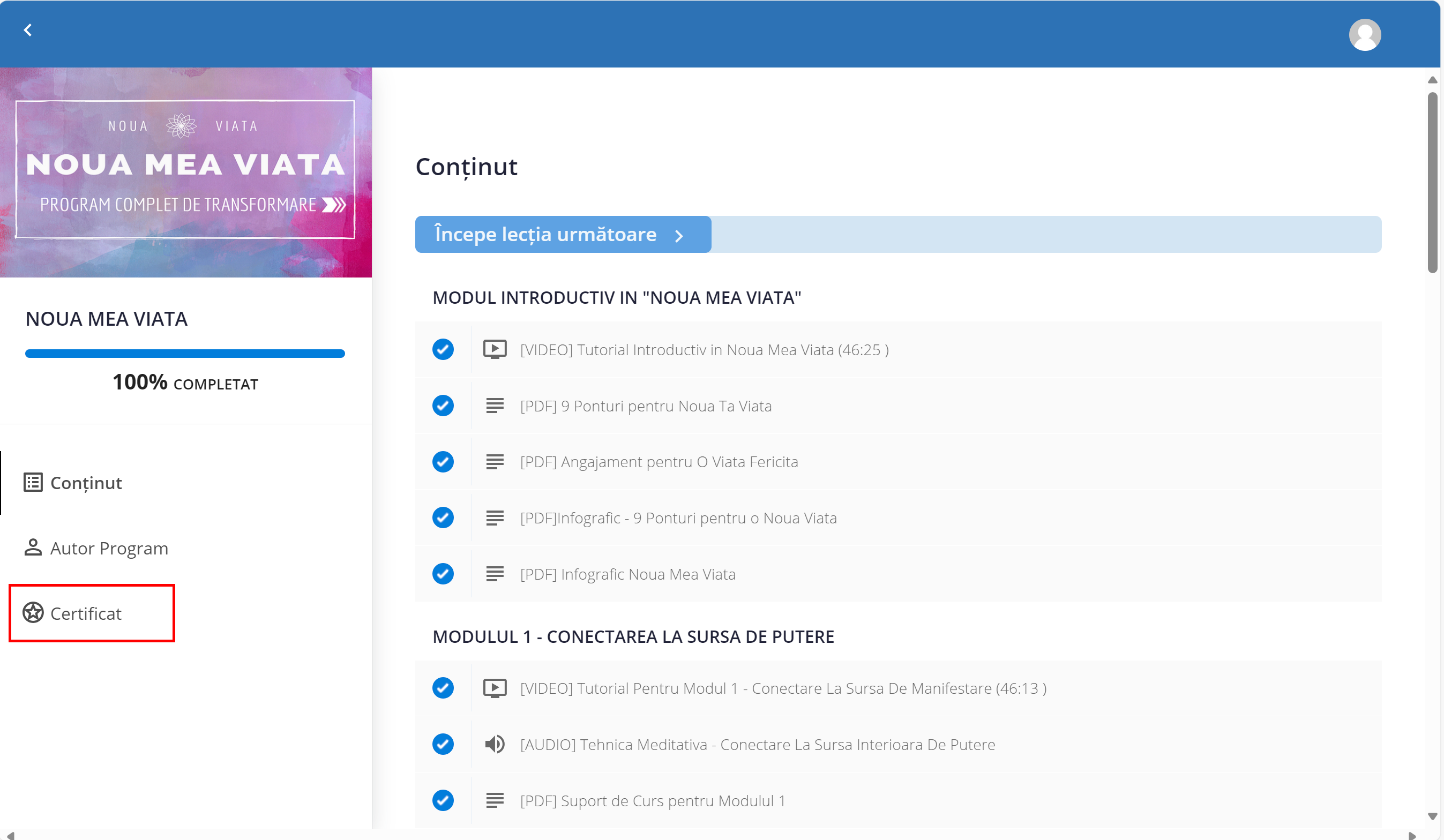
Task: Toggle completion check for Tutorial Introductiv video
Action: coord(443,349)
